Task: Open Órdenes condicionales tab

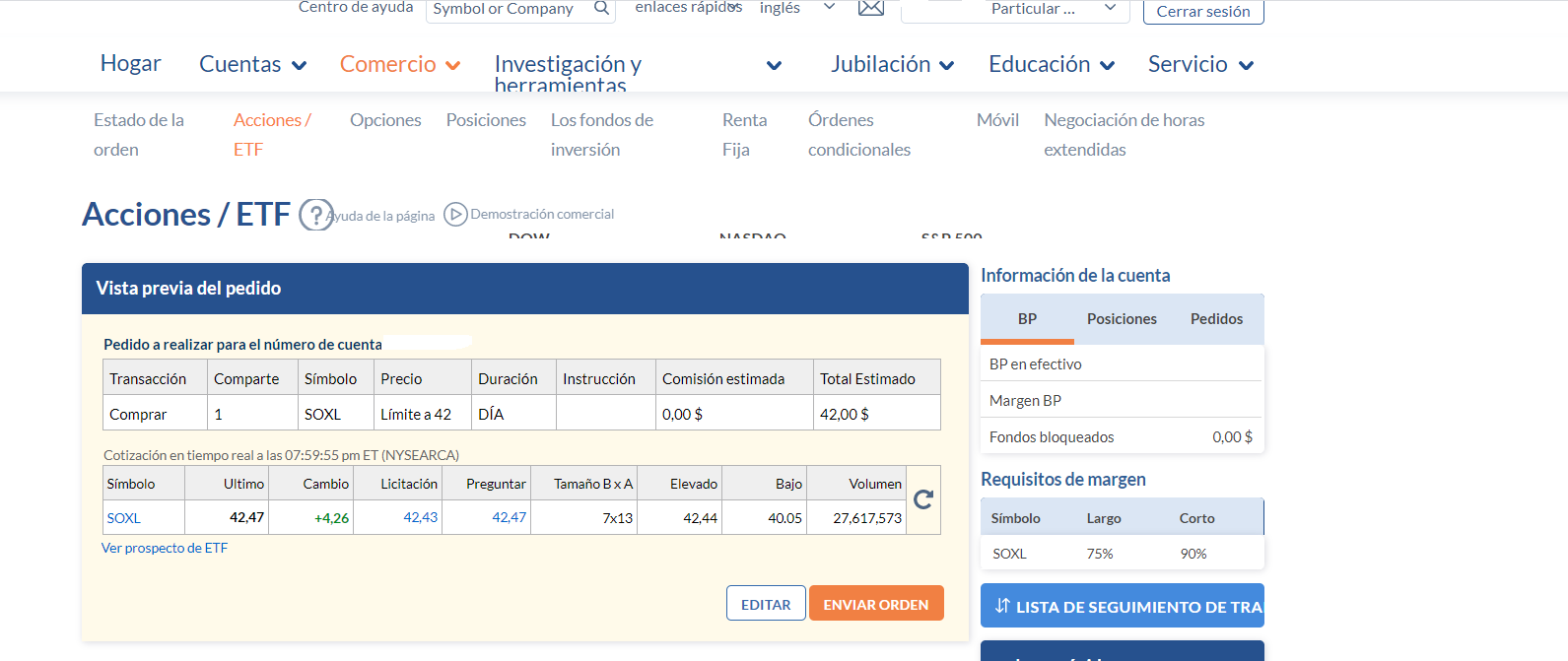Action: 859,135
